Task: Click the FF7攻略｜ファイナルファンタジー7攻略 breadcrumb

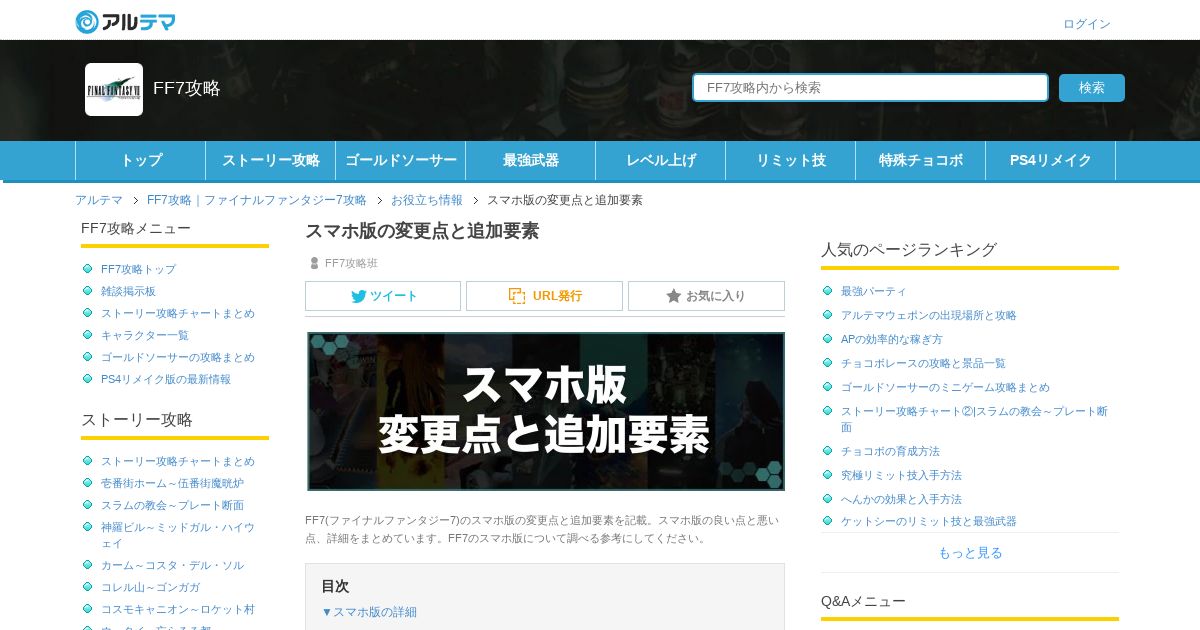Action: pos(256,200)
